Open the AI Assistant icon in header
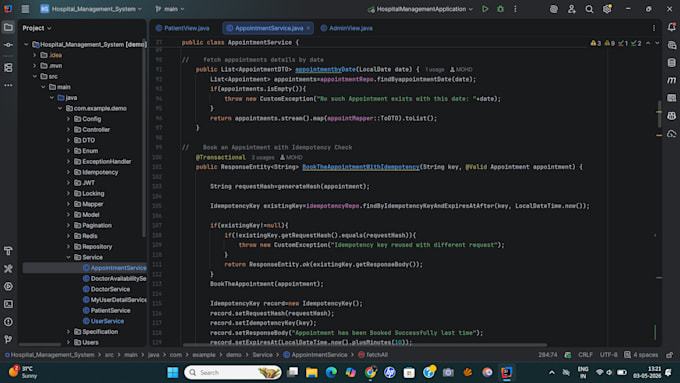 [x=554, y=9]
